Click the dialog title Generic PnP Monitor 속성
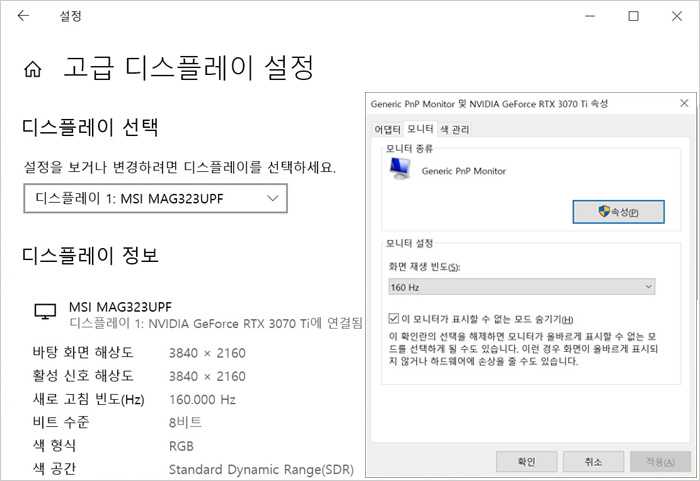 489,104
